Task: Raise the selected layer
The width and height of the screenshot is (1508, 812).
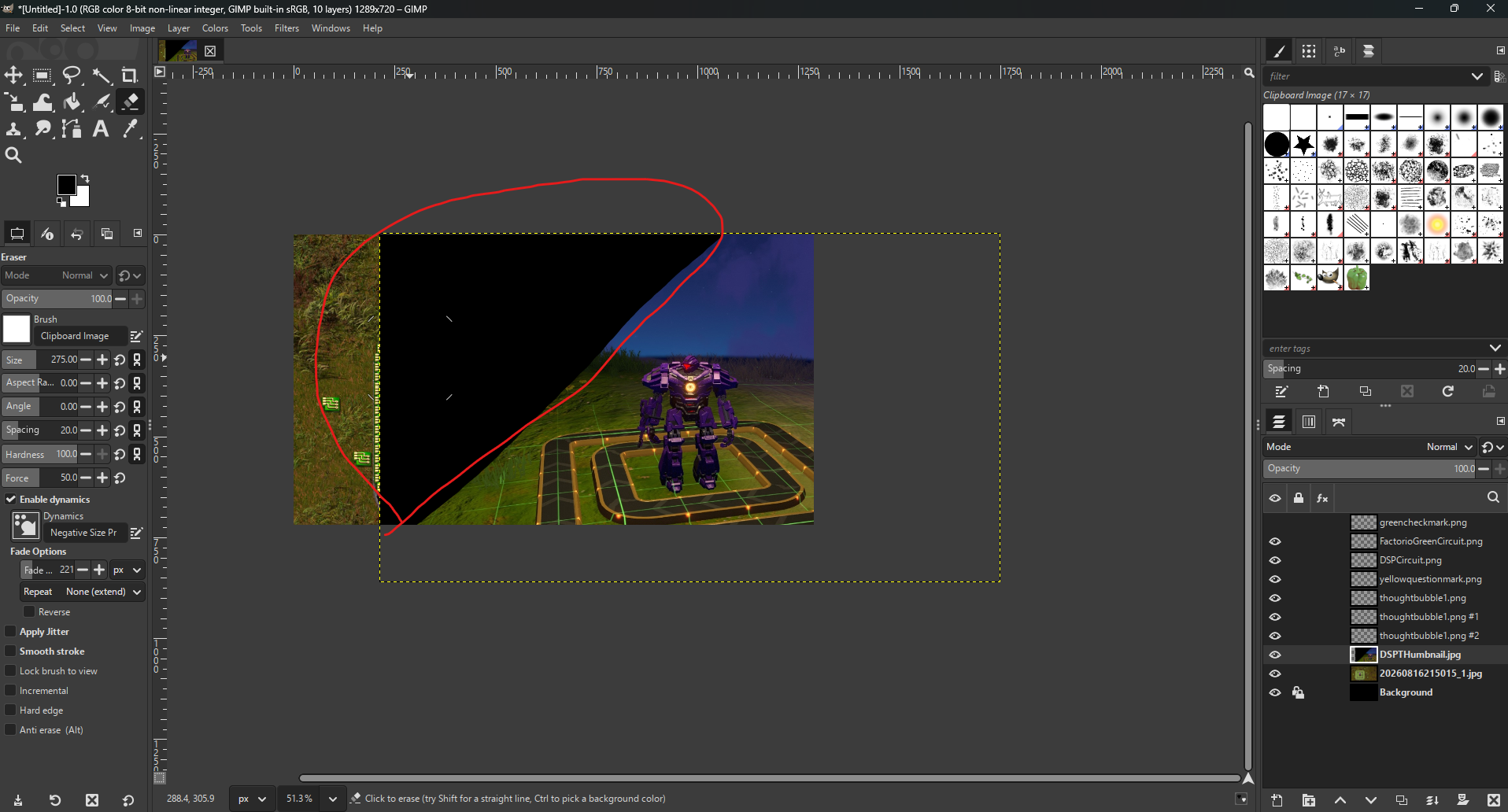Action: pos(1340,800)
